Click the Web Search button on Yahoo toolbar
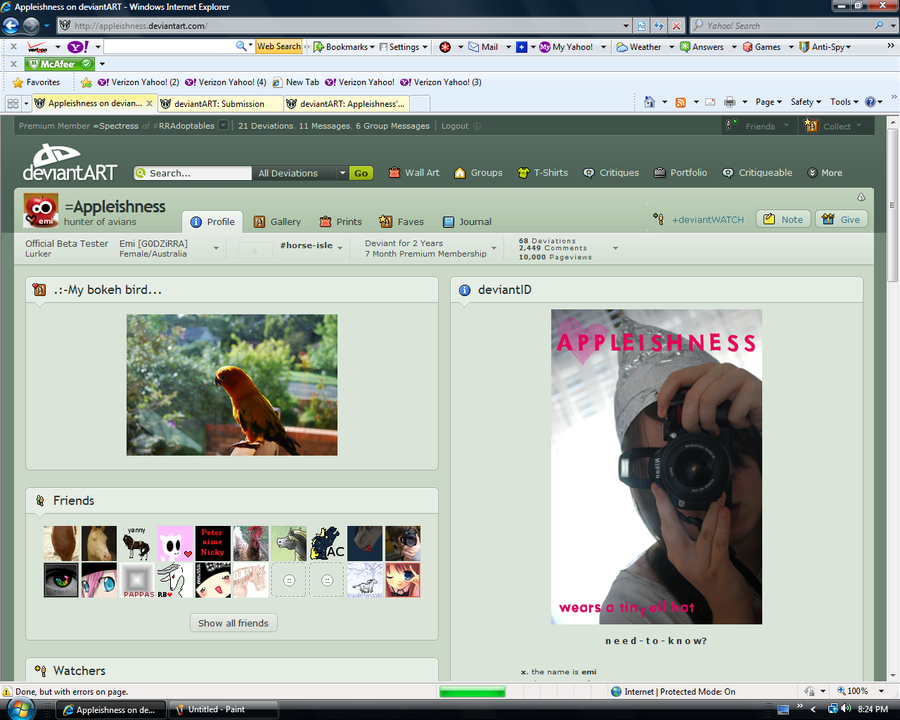The height and width of the screenshot is (720, 900). 278,47
